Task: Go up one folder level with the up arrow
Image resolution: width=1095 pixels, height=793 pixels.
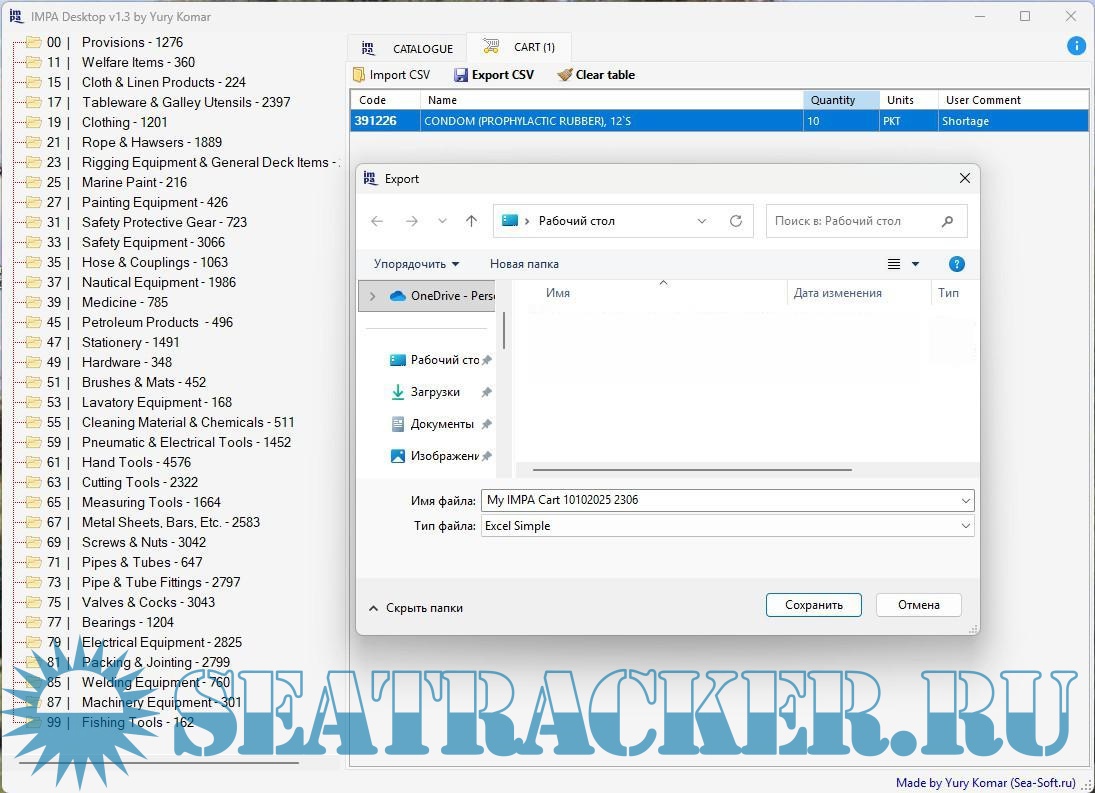Action: tap(471, 221)
